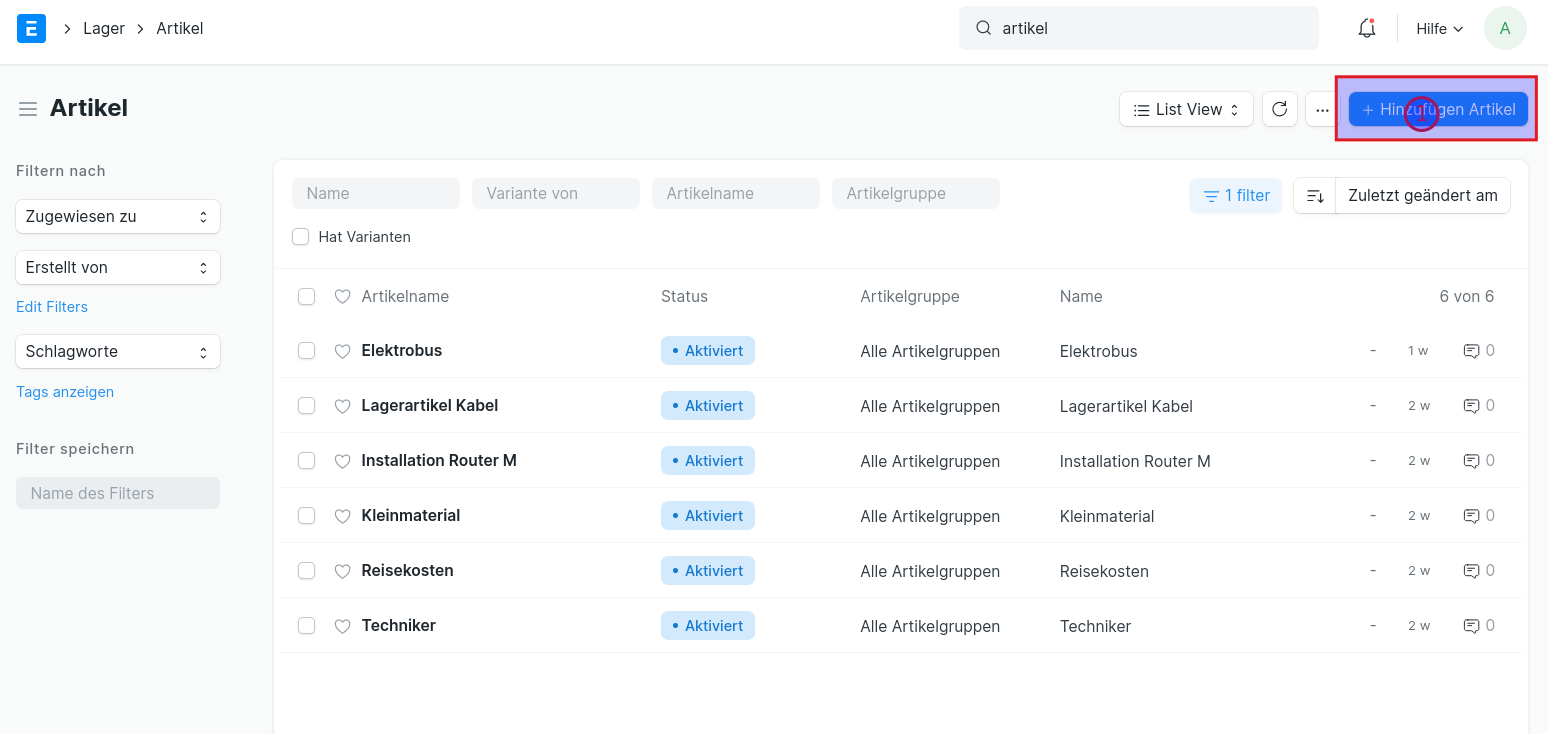Like the Elektrobus item heart
This screenshot has height=734, width=1548.
tap(342, 351)
